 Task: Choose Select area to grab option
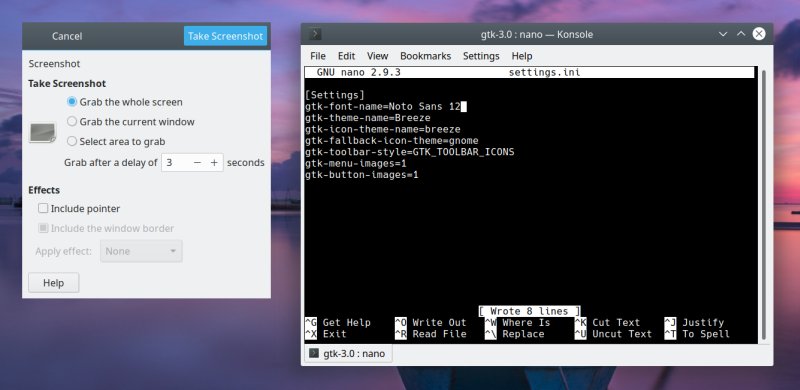pos(116,141)
